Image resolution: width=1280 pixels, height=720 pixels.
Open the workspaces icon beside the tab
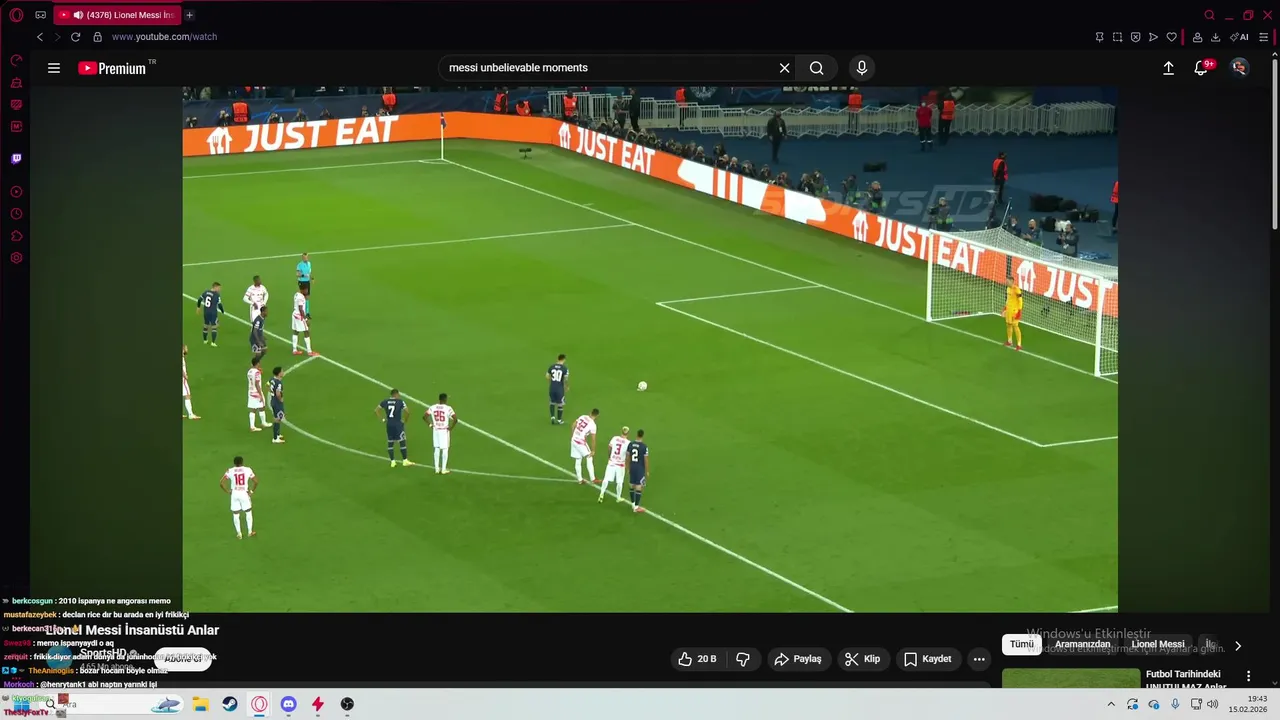(x=40, y=15)
